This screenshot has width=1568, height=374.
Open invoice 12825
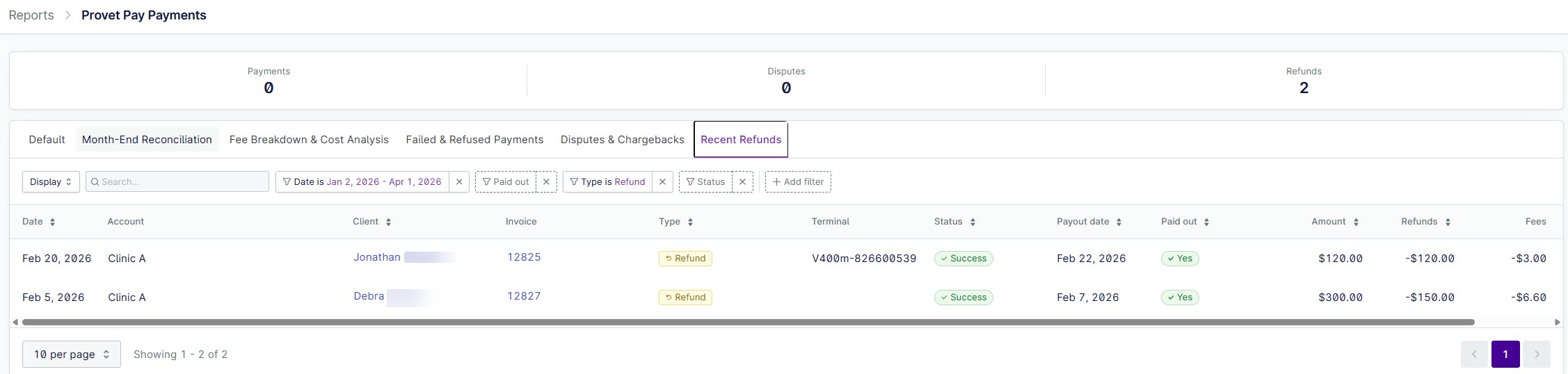click(x=524, y=257)
